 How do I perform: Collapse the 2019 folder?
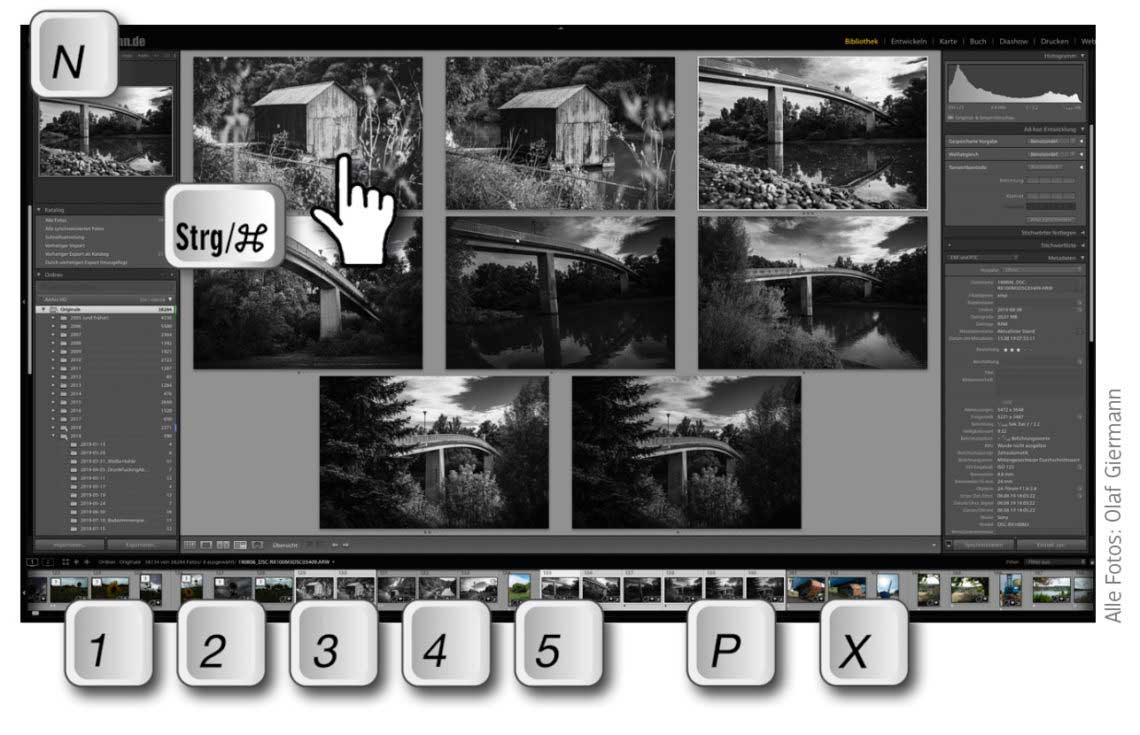[x=53, y=435]
